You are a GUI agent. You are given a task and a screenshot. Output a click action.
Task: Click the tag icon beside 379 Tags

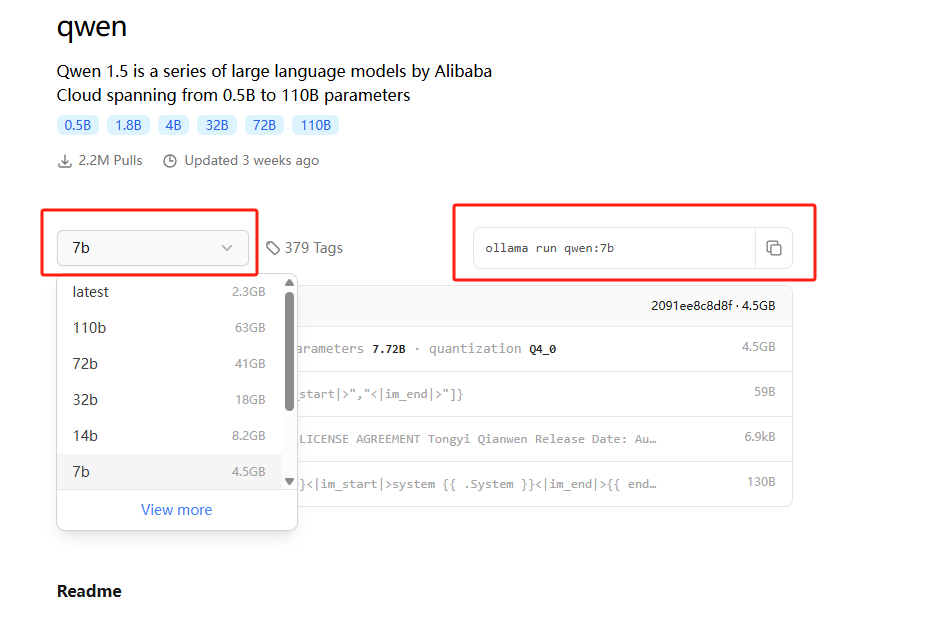coord(273,248)
